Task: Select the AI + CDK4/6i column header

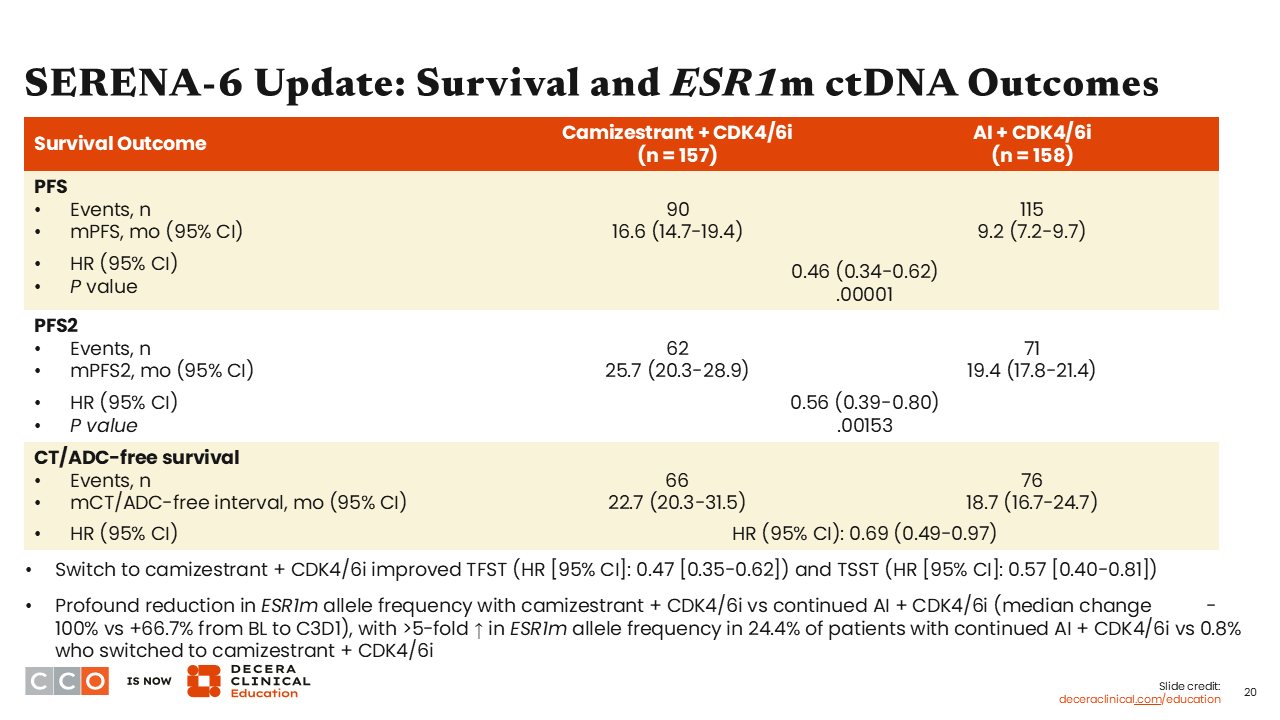Action: point(1031,144)
